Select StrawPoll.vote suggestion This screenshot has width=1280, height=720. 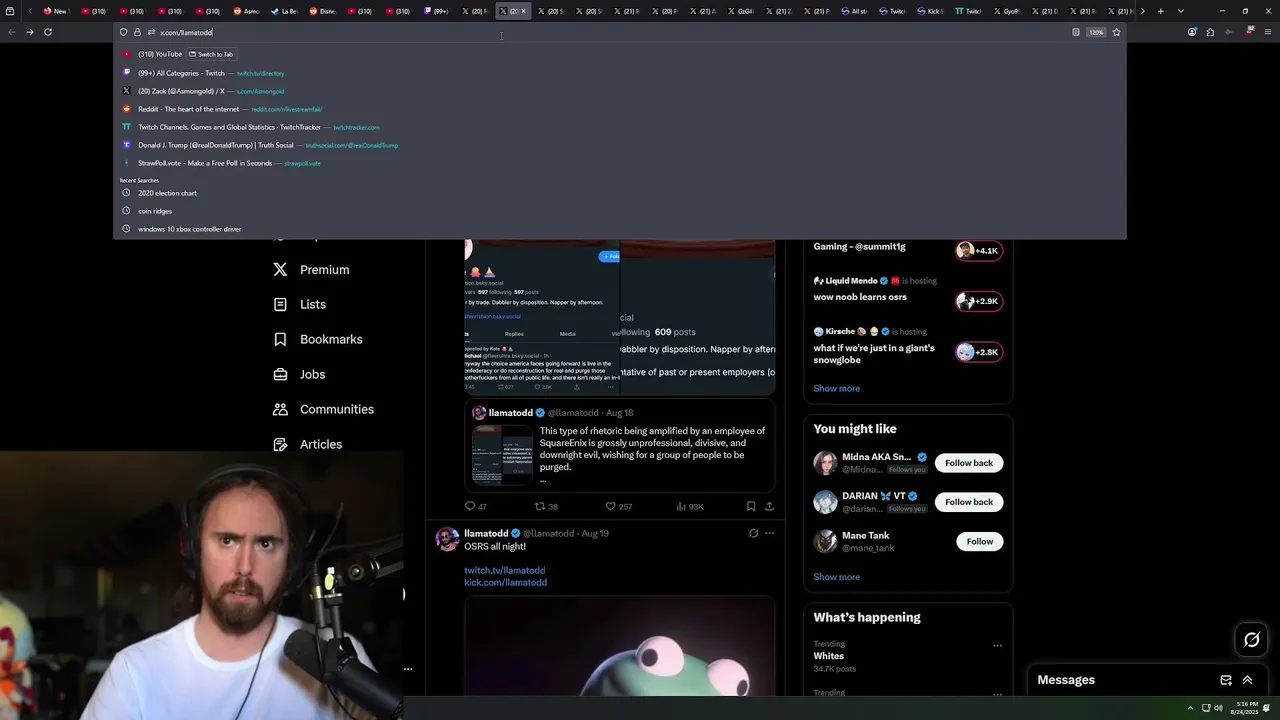(619, 163)
